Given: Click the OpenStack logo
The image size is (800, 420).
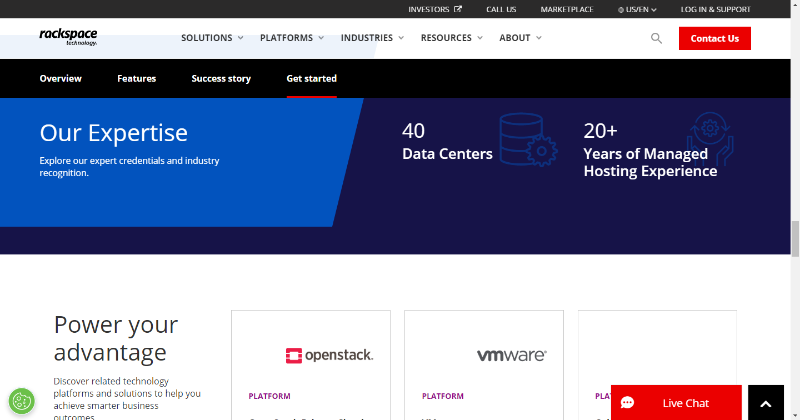Looking at the screenshot, I should 329,355.
